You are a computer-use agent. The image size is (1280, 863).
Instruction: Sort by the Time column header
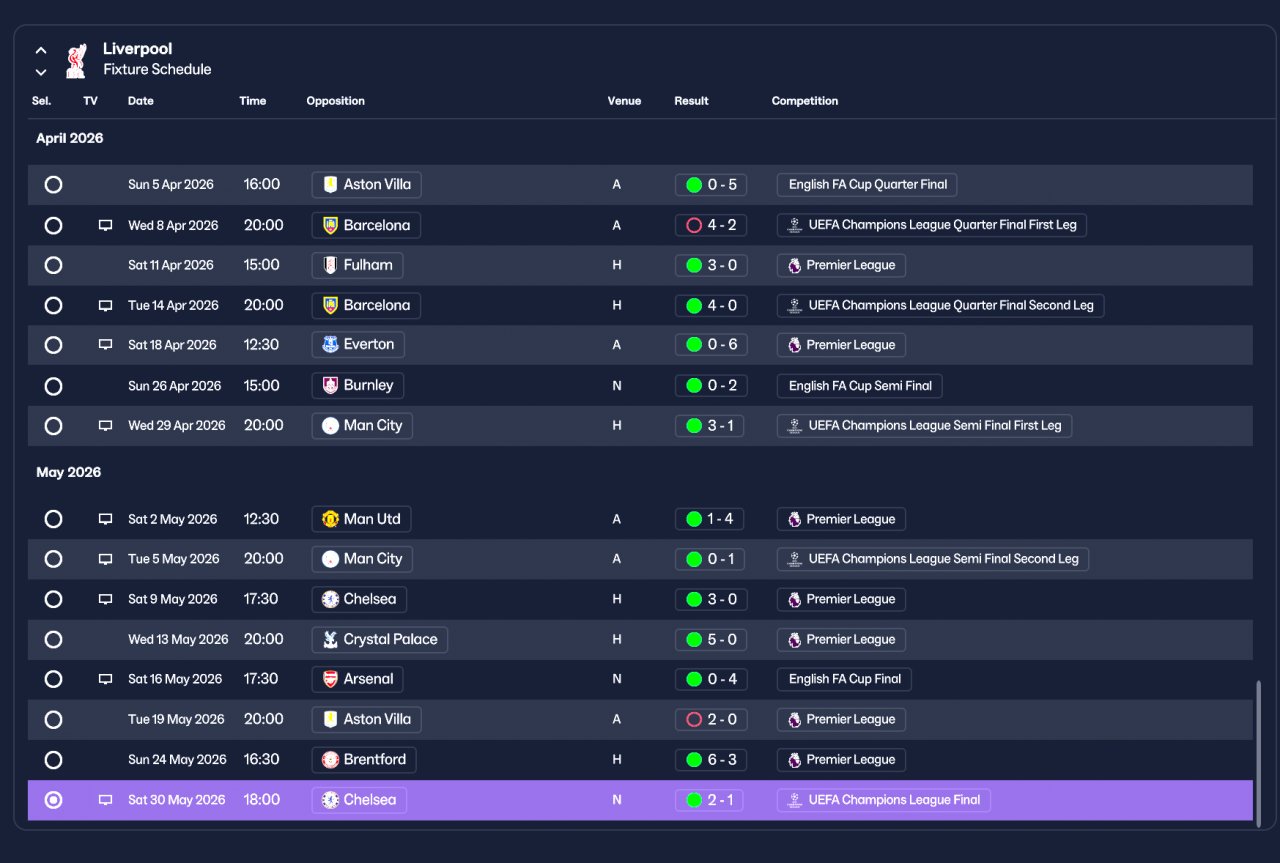click(x=253, y=101)
